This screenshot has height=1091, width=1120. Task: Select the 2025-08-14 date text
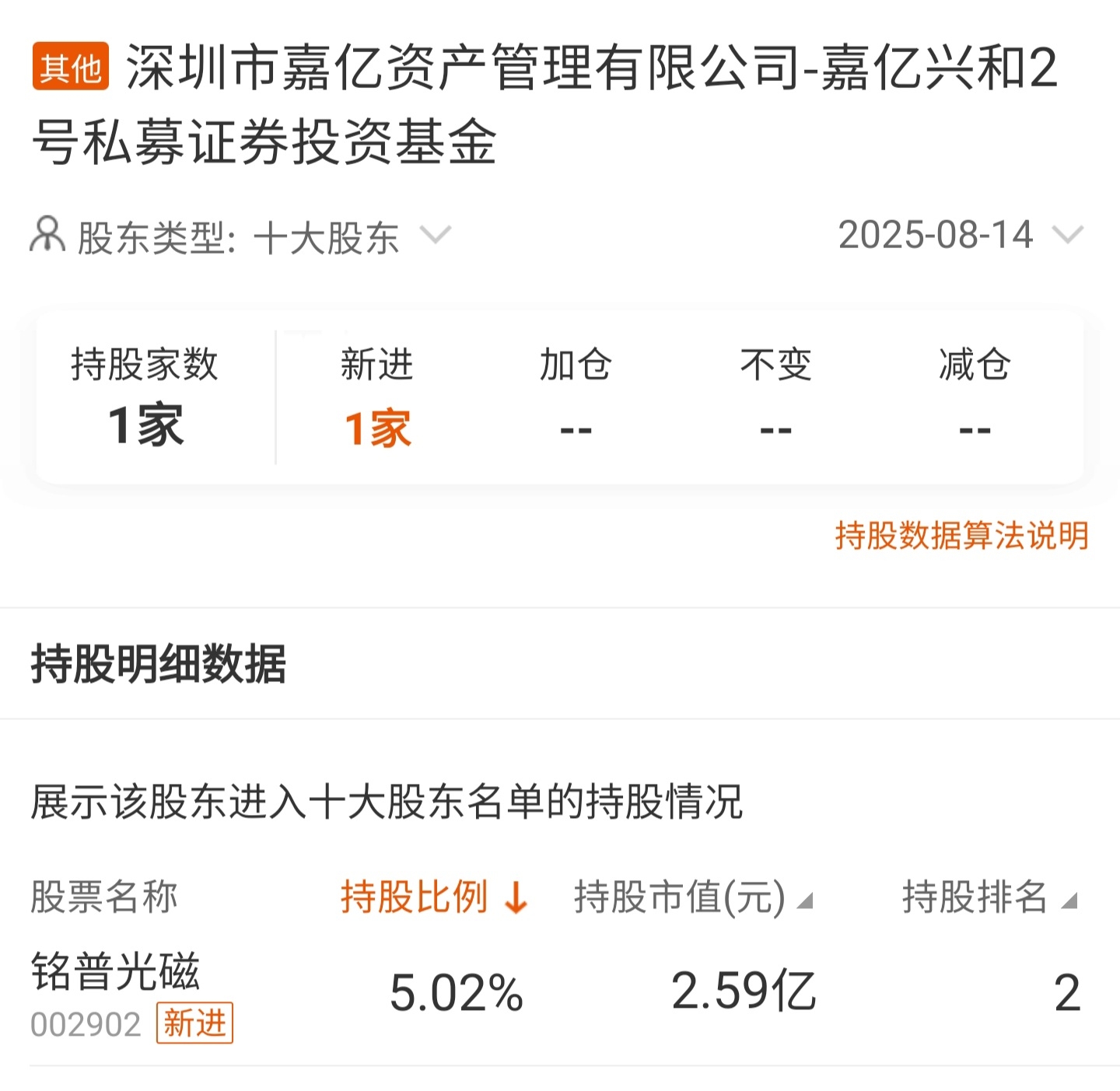[936, 235]
